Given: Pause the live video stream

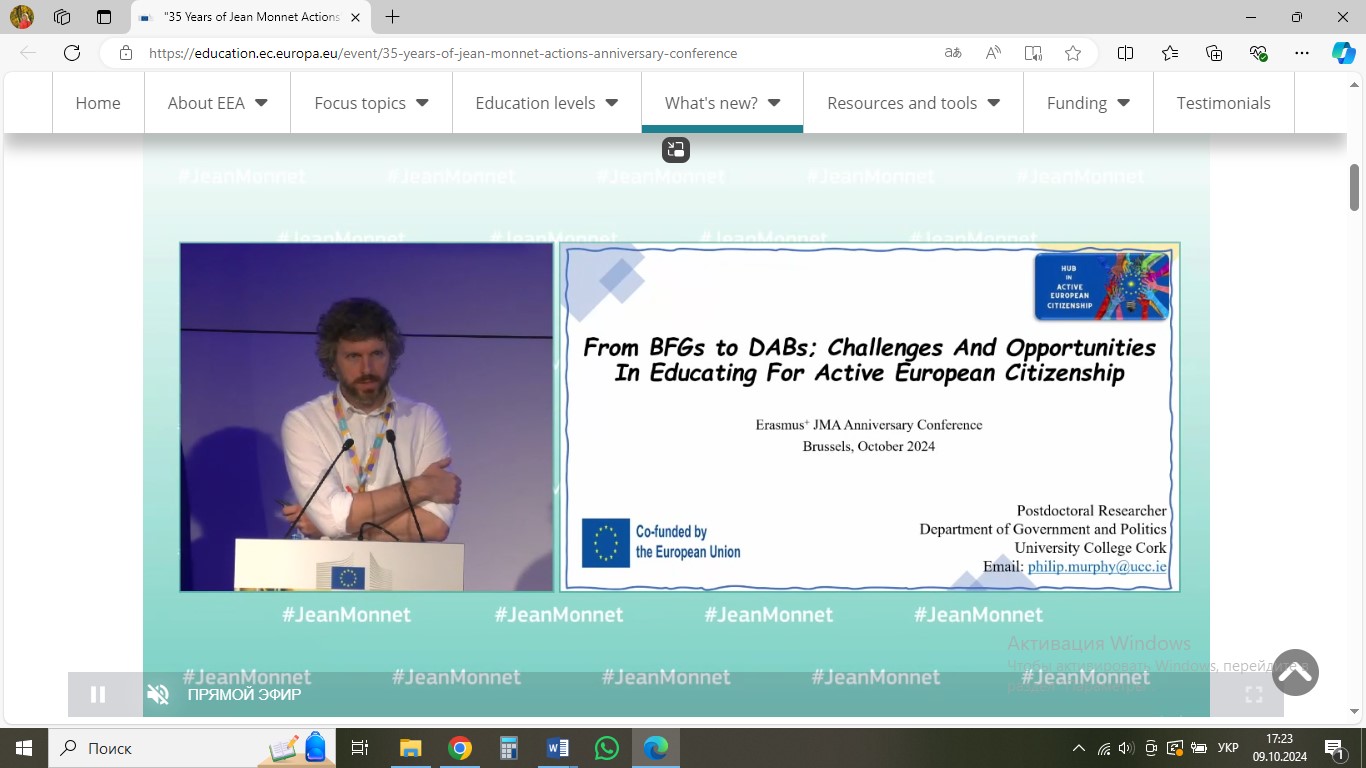Looking at the screenshot, I should coord(98,694).
